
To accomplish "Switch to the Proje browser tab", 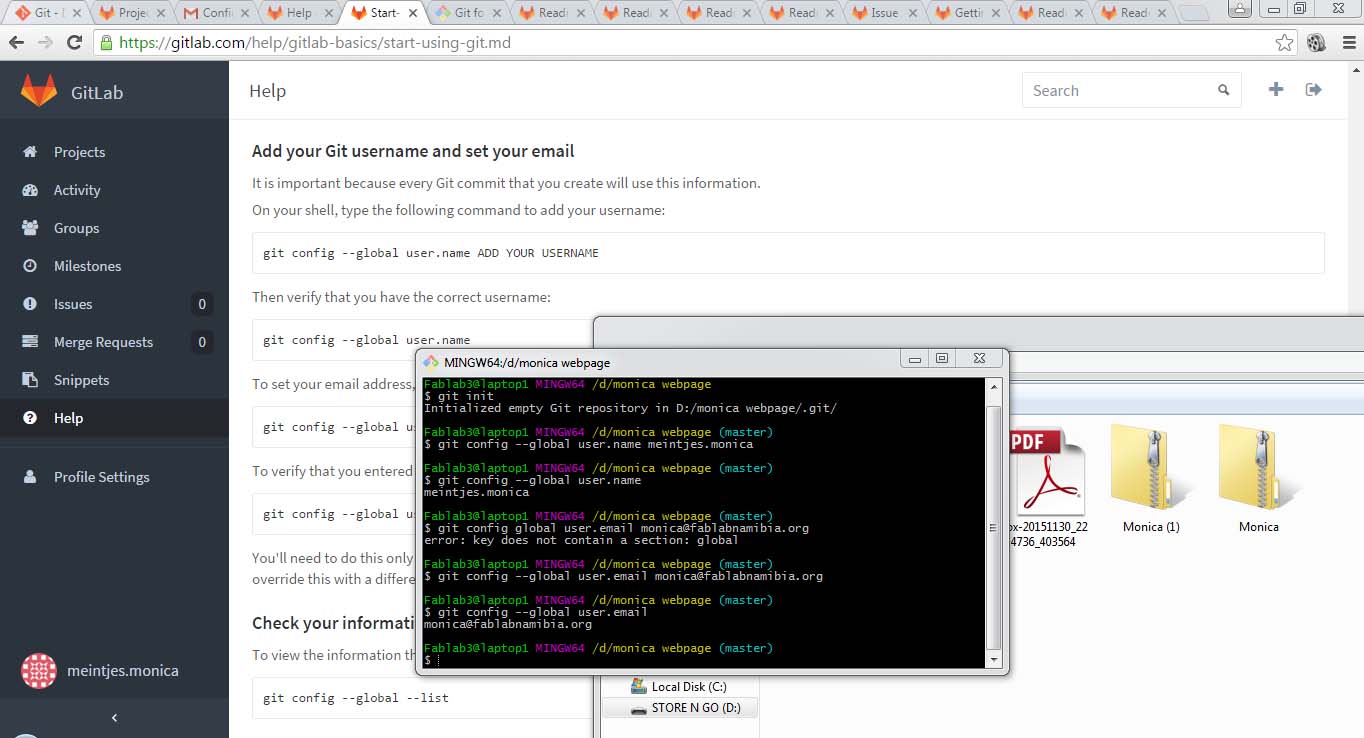I will tap(131, 13).
